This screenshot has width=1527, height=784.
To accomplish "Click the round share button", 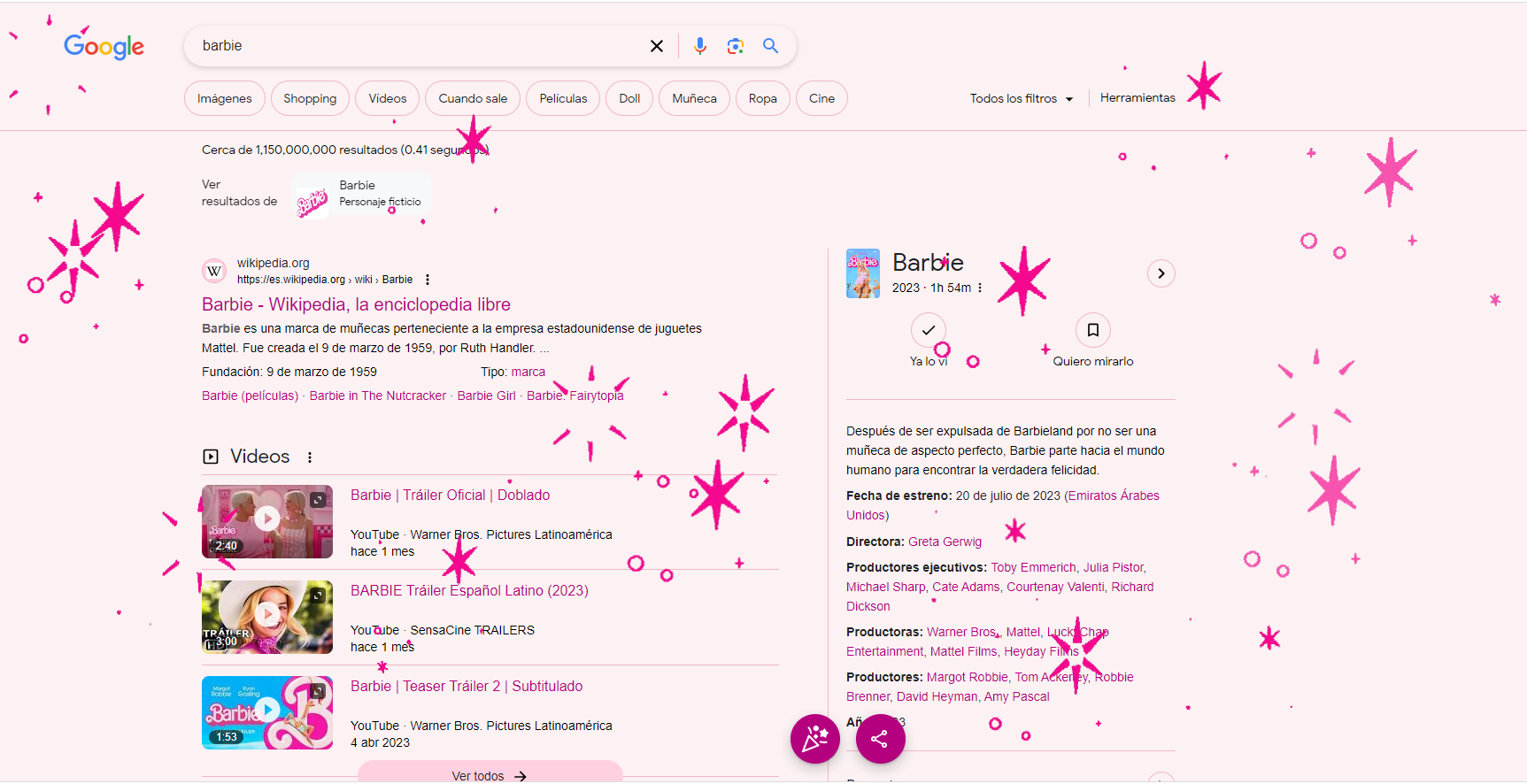I will (x=880, y=739).
